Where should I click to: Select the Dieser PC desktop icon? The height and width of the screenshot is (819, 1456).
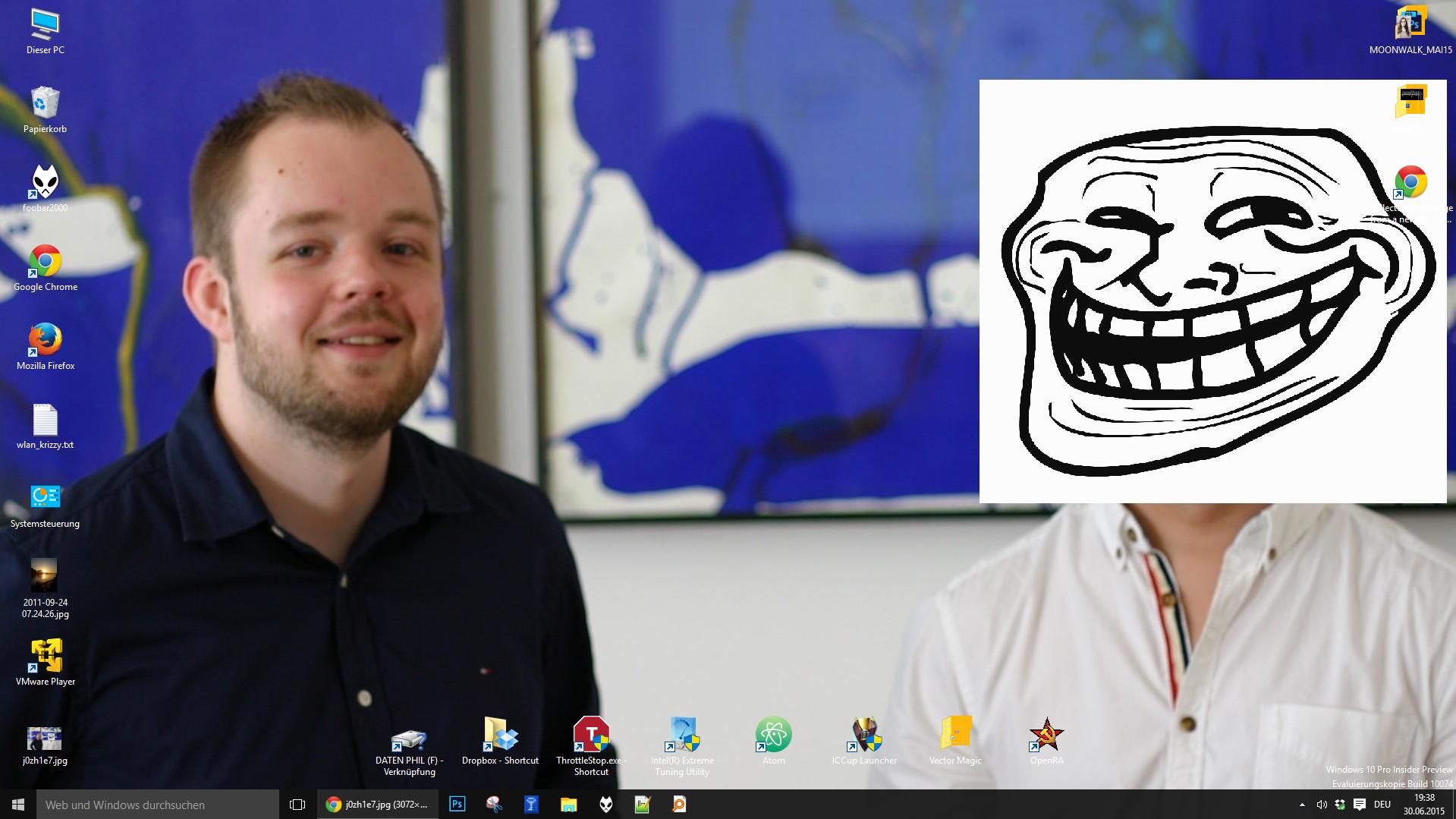[x=45, y=32]
